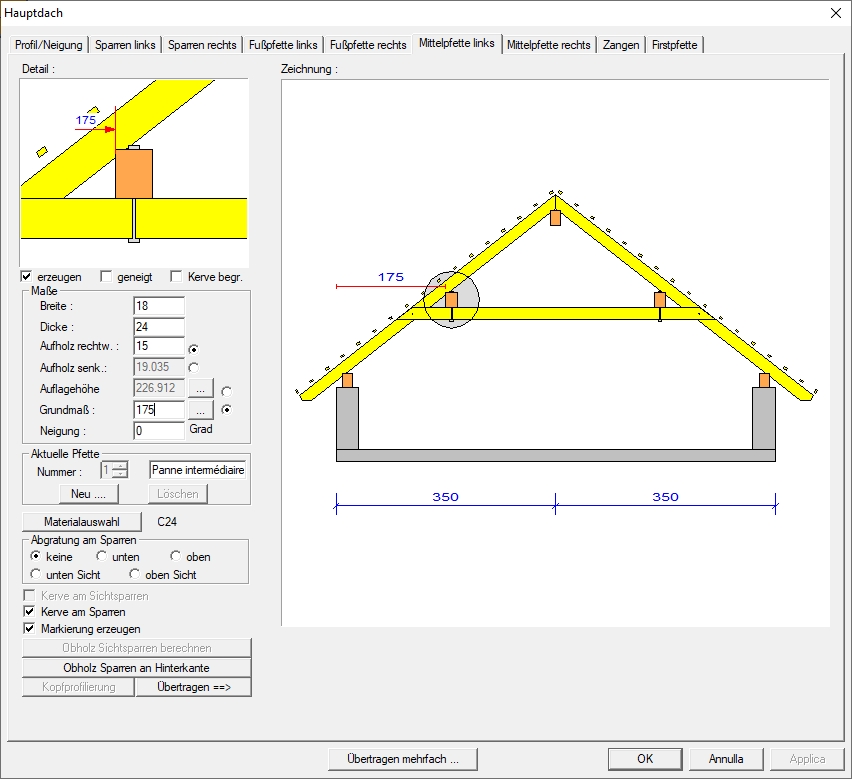852x779 pixels.
Task: Open the 'Profil/Neigung' tab
Action: coord(48,45)
